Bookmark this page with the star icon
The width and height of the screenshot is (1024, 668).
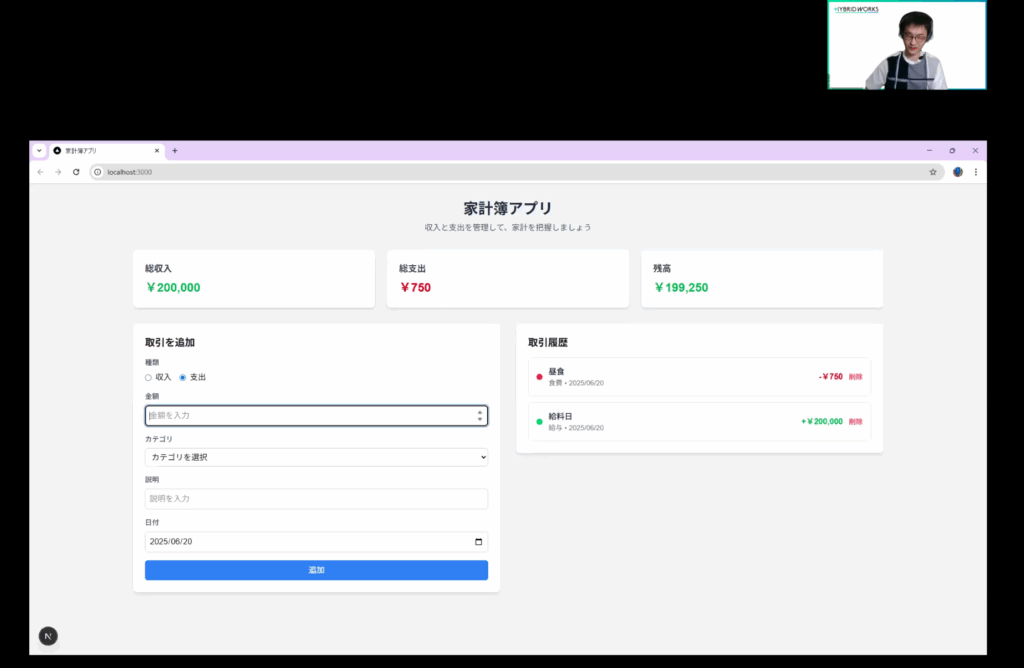pos(933,172)
